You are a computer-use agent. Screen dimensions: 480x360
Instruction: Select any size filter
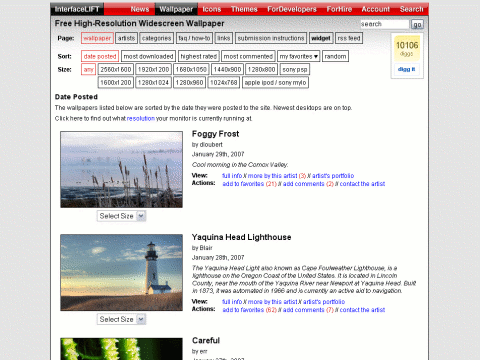click(88, 69)
